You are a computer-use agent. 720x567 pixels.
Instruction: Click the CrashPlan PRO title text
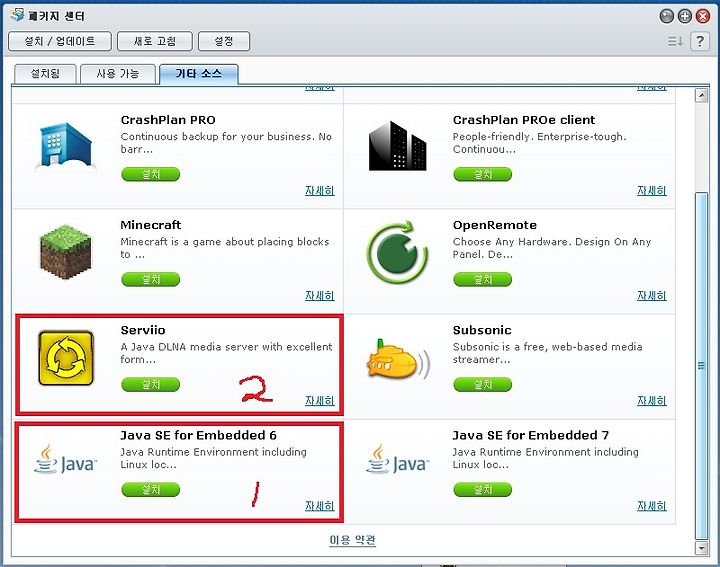pos(168,120)
